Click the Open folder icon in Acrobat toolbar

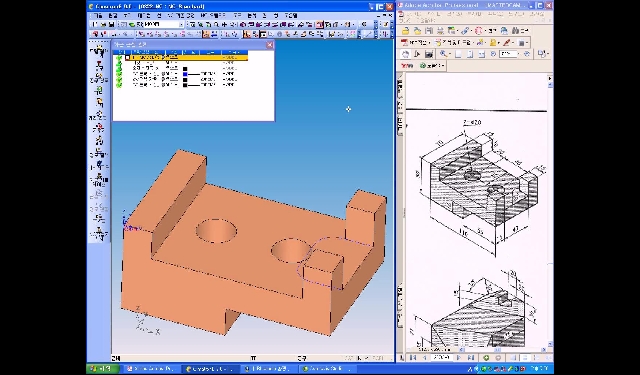[x=406, y=31]
